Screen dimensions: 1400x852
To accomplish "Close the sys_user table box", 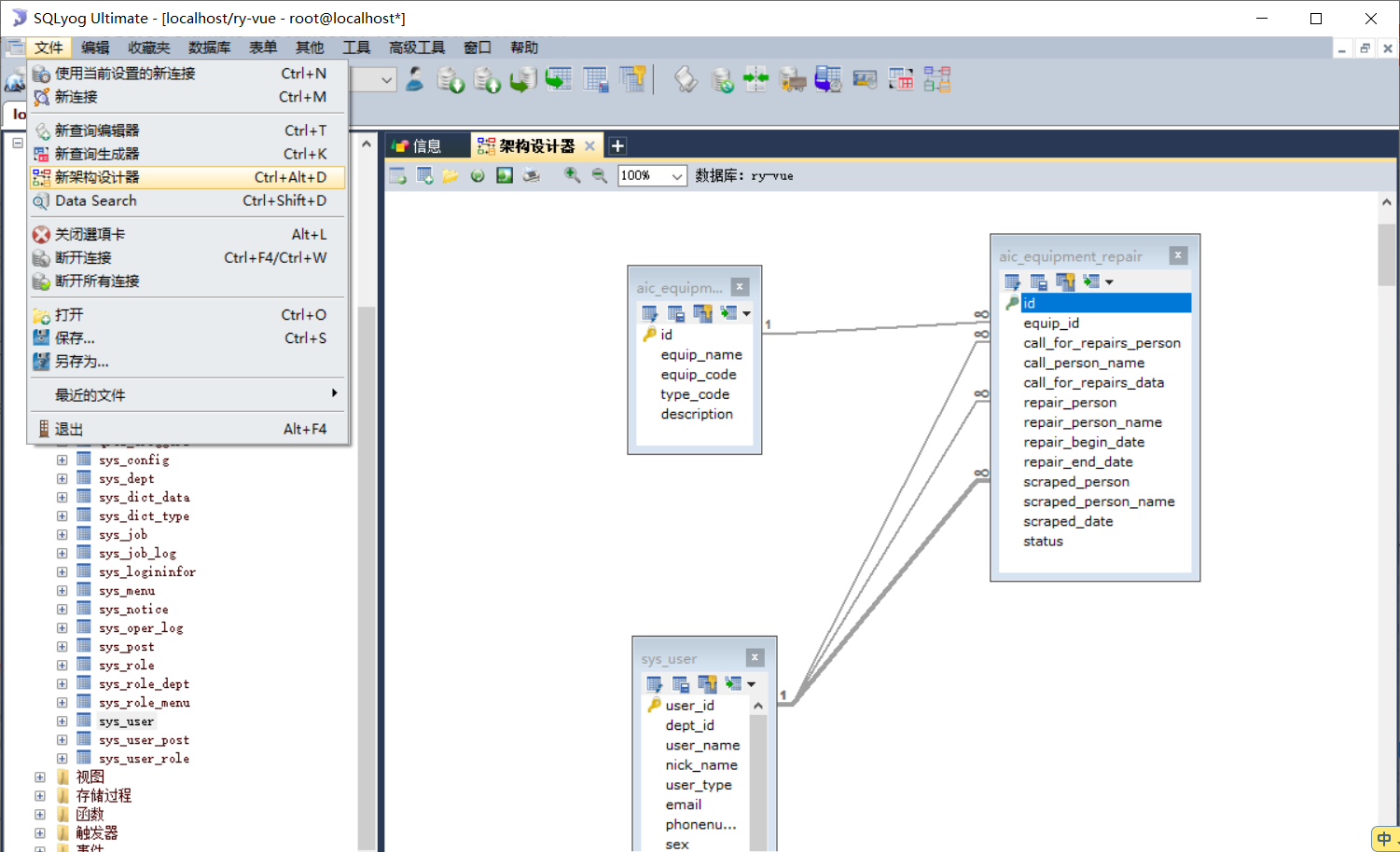I will 755,657.
